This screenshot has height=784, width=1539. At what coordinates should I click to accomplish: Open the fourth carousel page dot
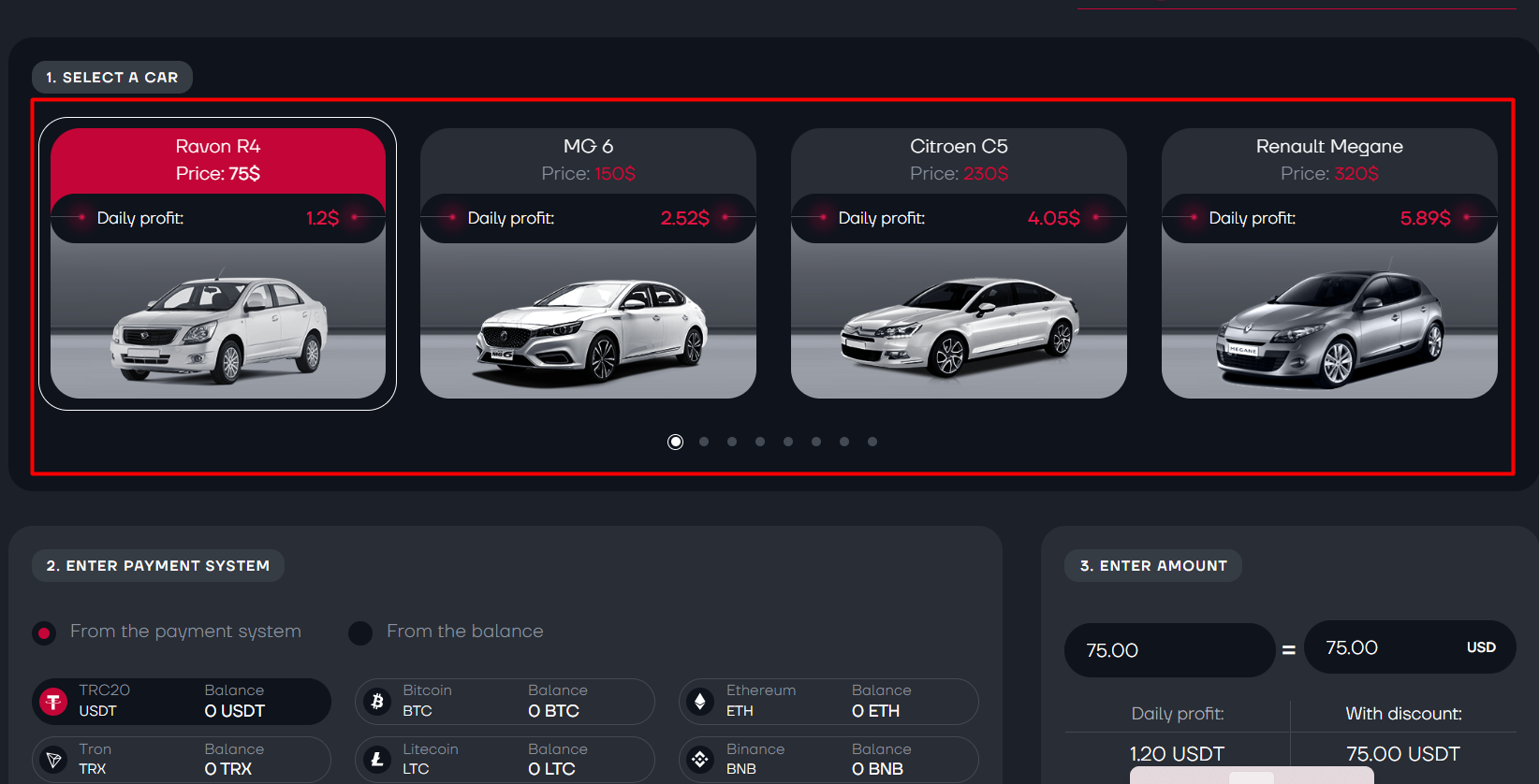coord(760,442)
